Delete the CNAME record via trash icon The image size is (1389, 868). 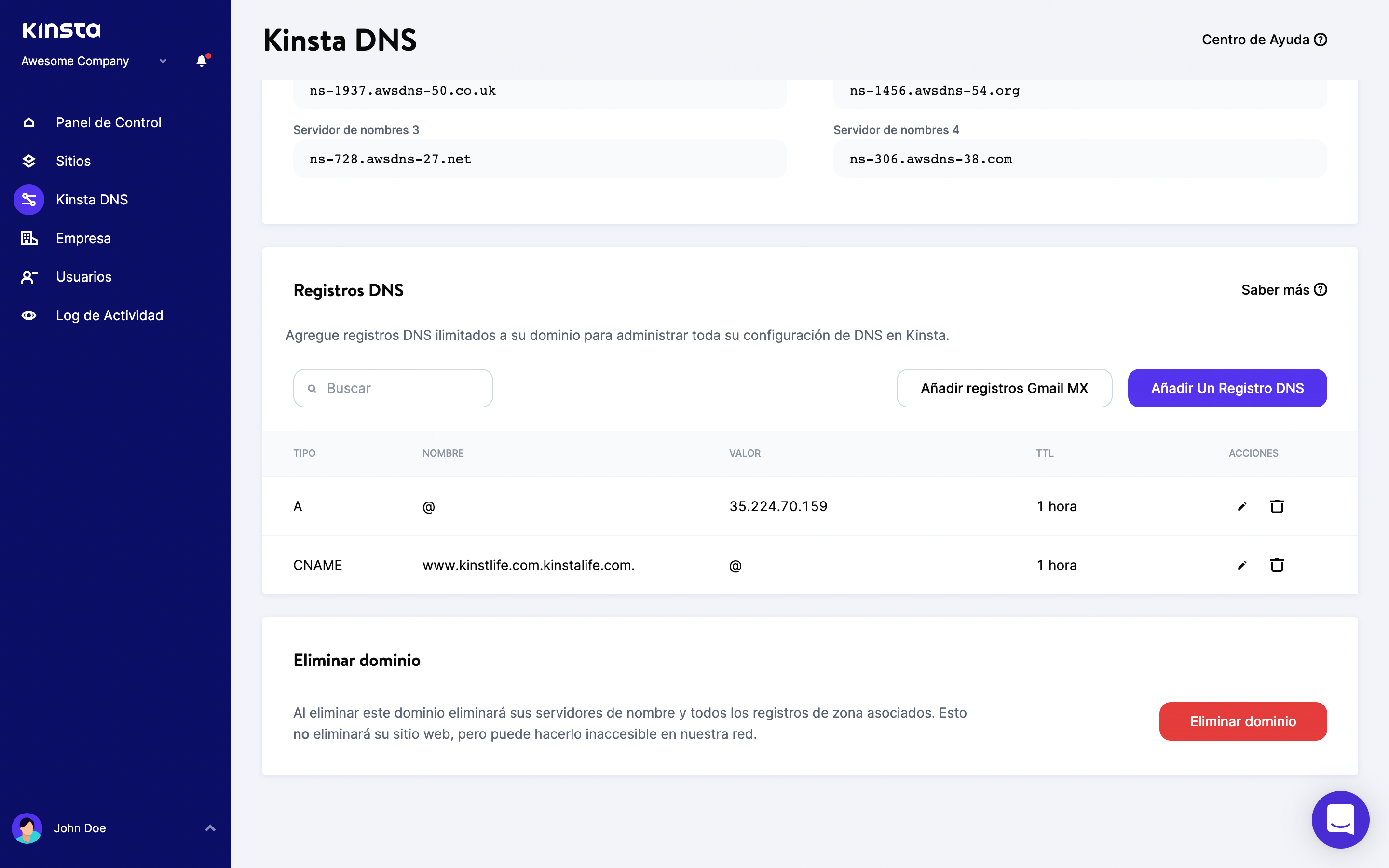[x=1277, y=566]
